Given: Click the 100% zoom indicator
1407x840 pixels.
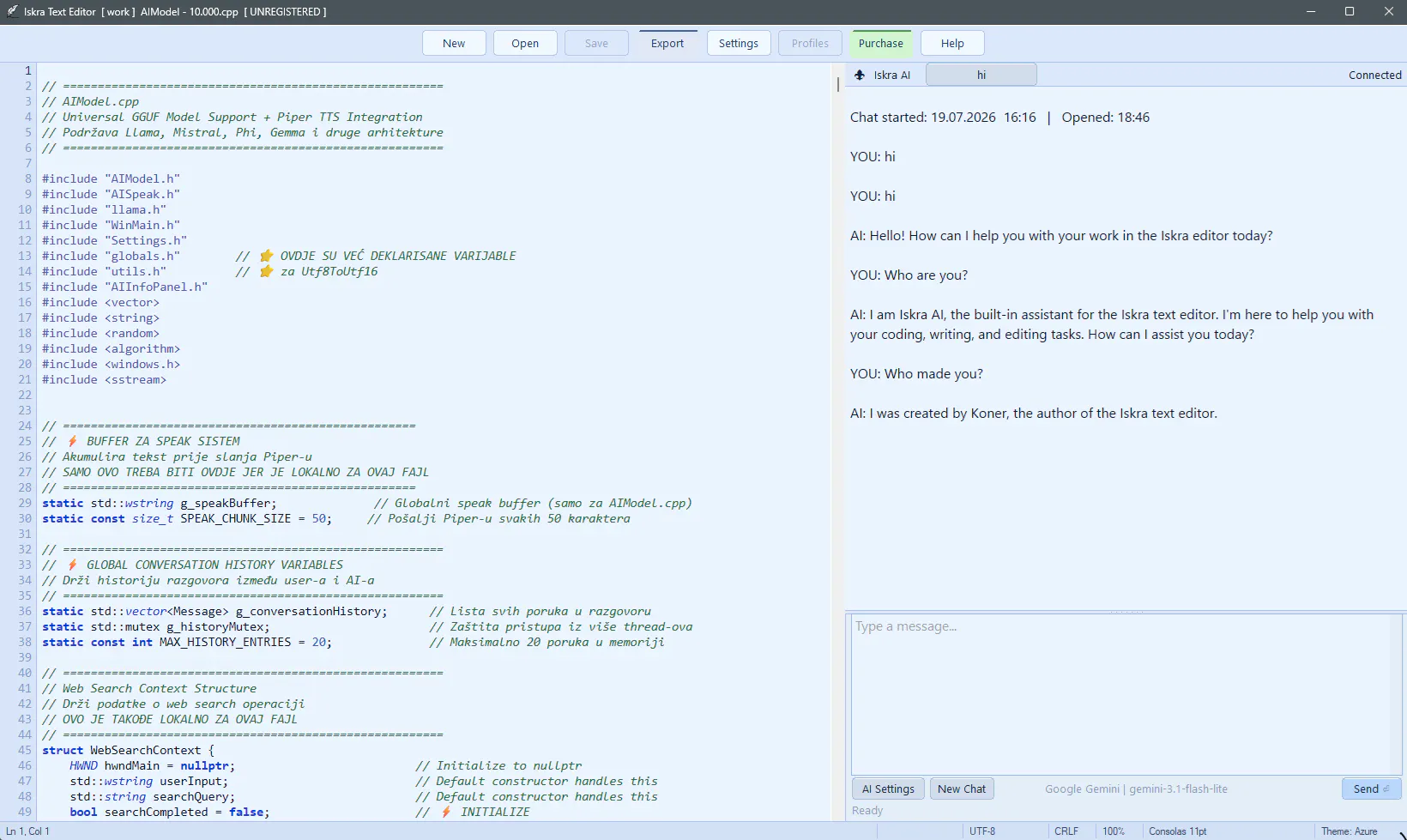Looking at the screenshot, I should coord(1114,831).
